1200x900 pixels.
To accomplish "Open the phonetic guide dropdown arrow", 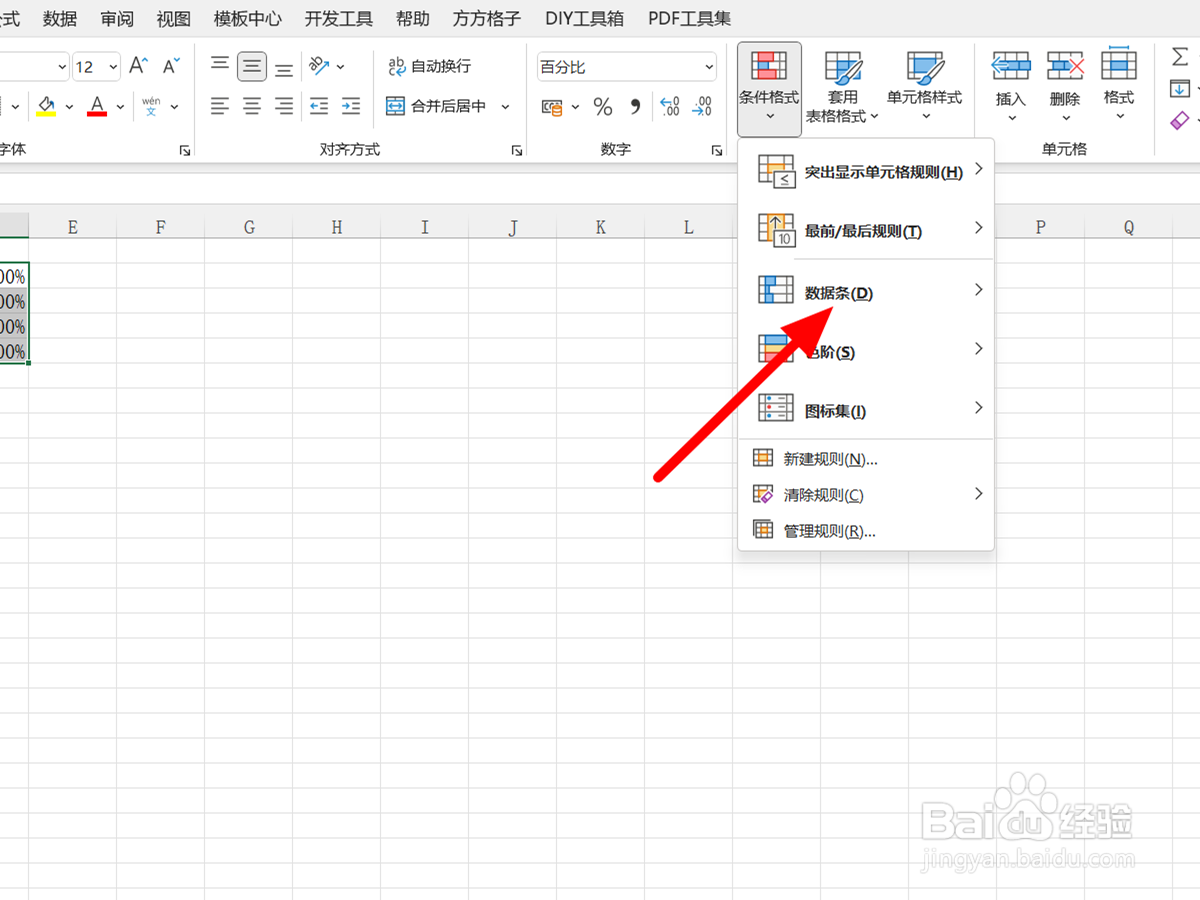I will click(174, 106).
